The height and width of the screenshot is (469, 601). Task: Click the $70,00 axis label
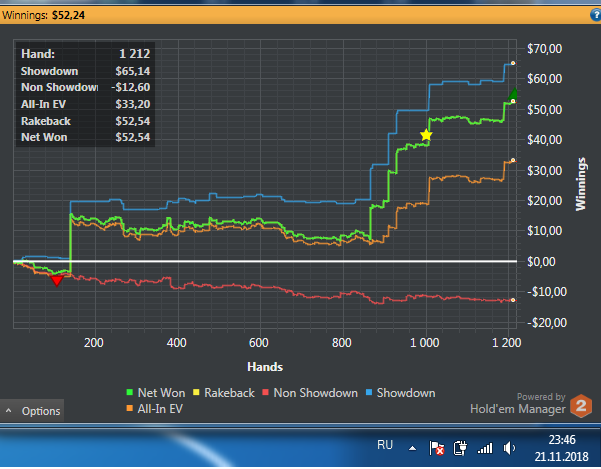coord(545,49)
